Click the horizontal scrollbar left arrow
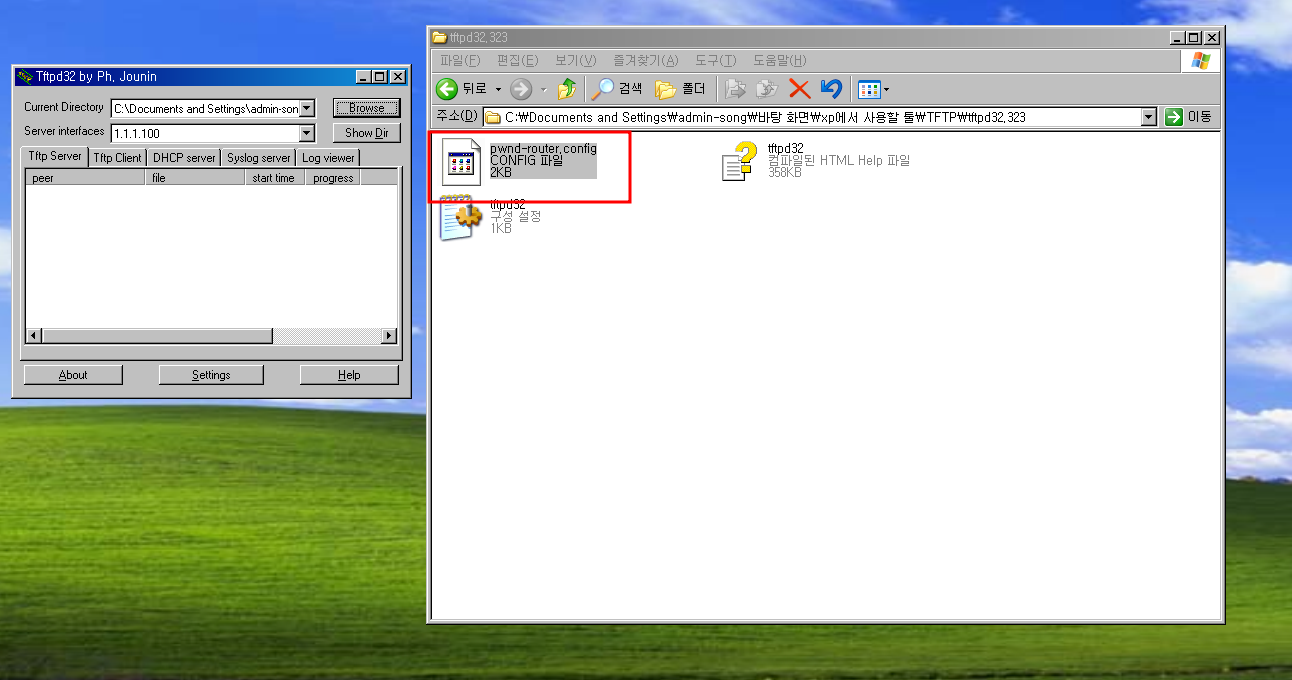The height and width of the screenshot is (680, 1292). click(x=34, y=336)
